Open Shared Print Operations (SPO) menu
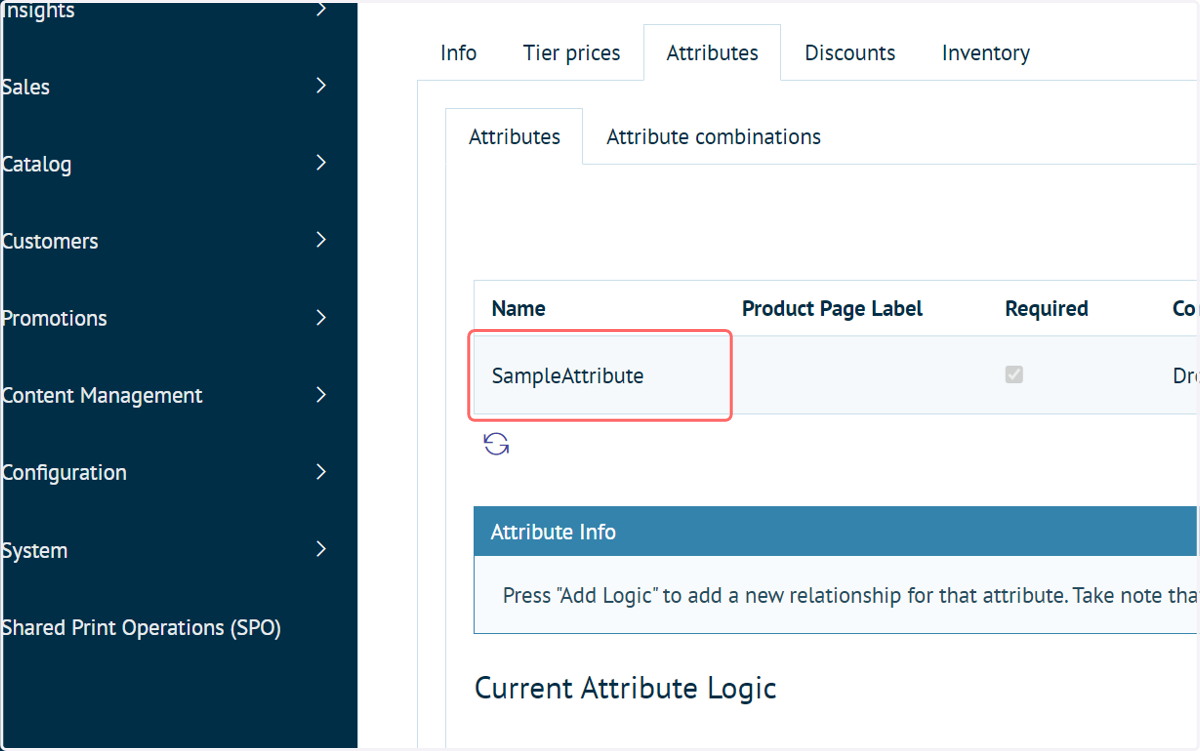This screenshot has width=1200, height=751. pos(141,628)
